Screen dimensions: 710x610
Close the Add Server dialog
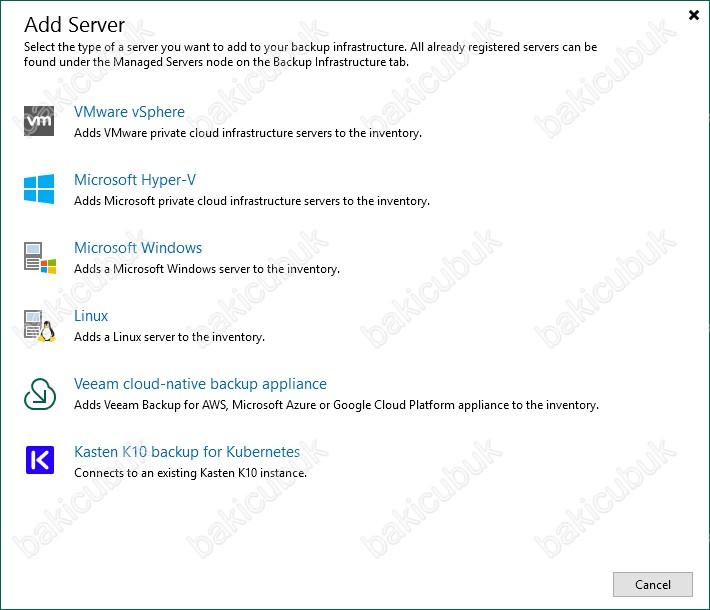point(694,15)
